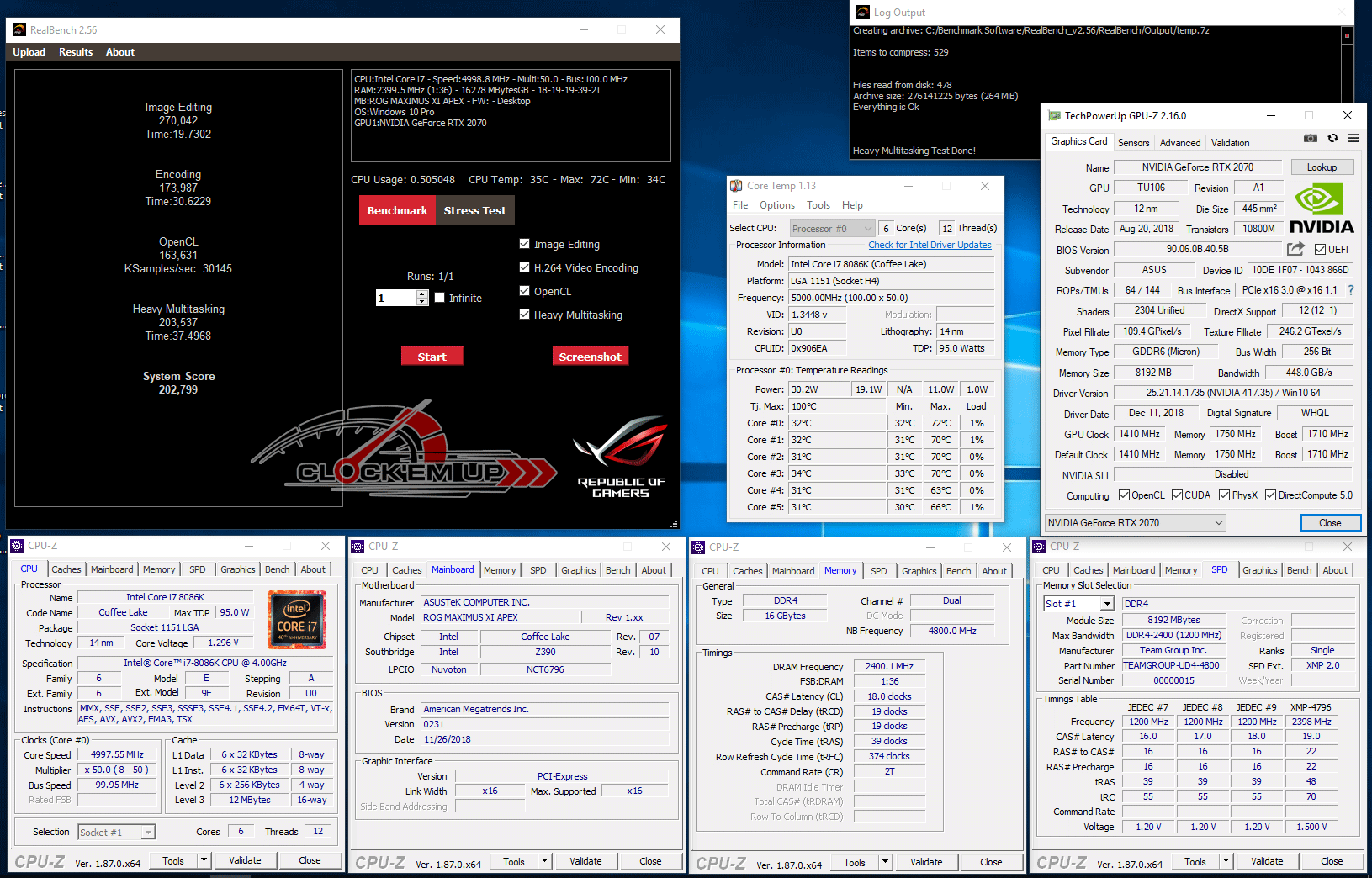The image size is (1372, 878).
Task: Open the Core Temp Processor #0 dropdown
Action: (x=833, y=229)
